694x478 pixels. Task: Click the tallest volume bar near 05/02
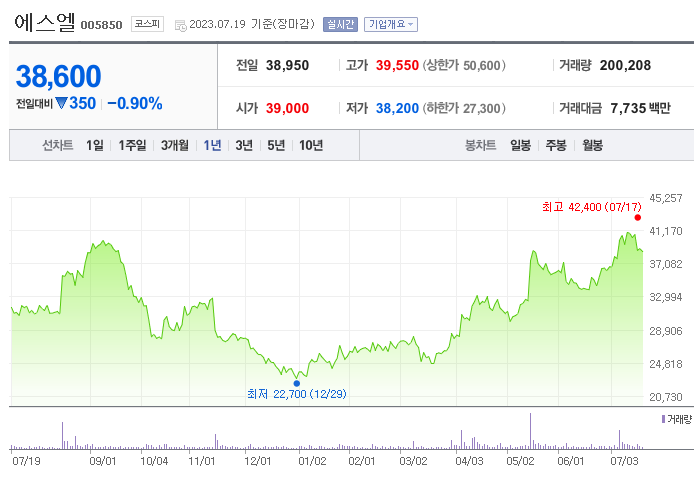coord(530,431)
